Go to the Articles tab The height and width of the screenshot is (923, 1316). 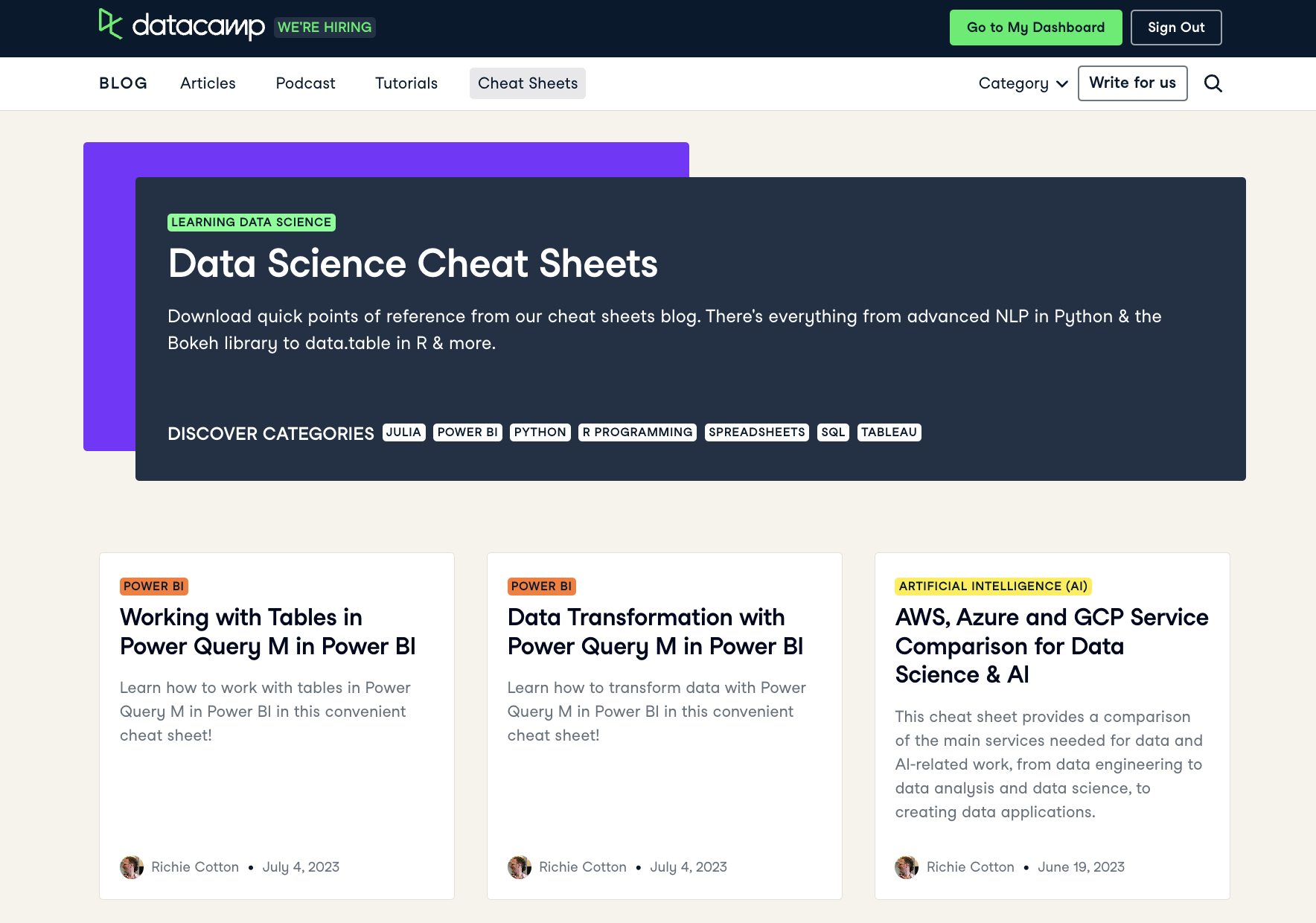pos(208,83)
